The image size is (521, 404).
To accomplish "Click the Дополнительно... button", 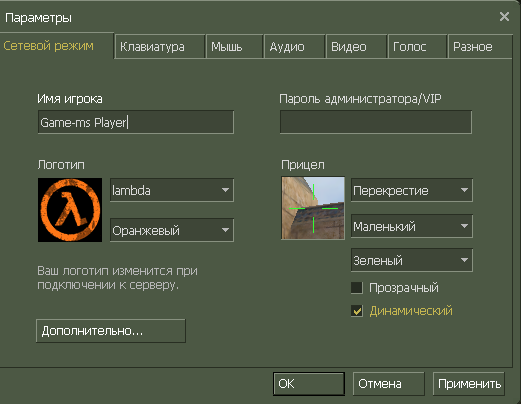I will [x=111, y=331].
